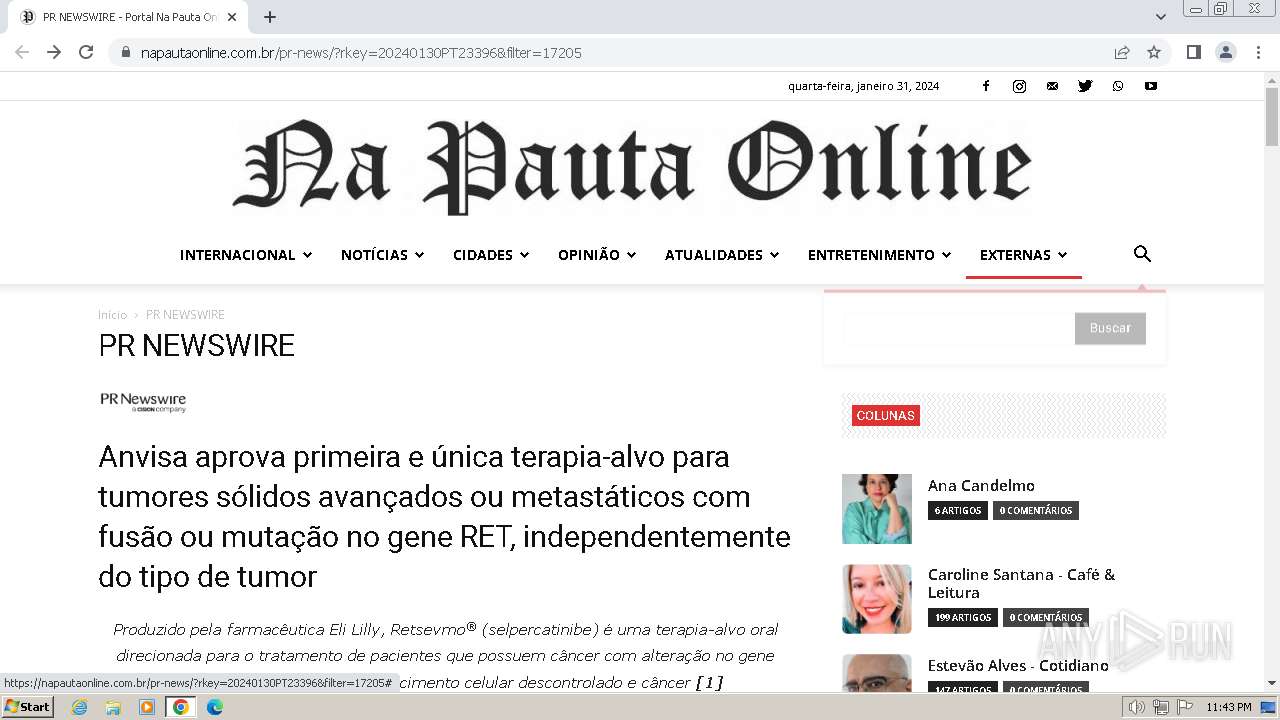
Task: Expand the INTERNACIONAL menu
Action: (246, 255)
